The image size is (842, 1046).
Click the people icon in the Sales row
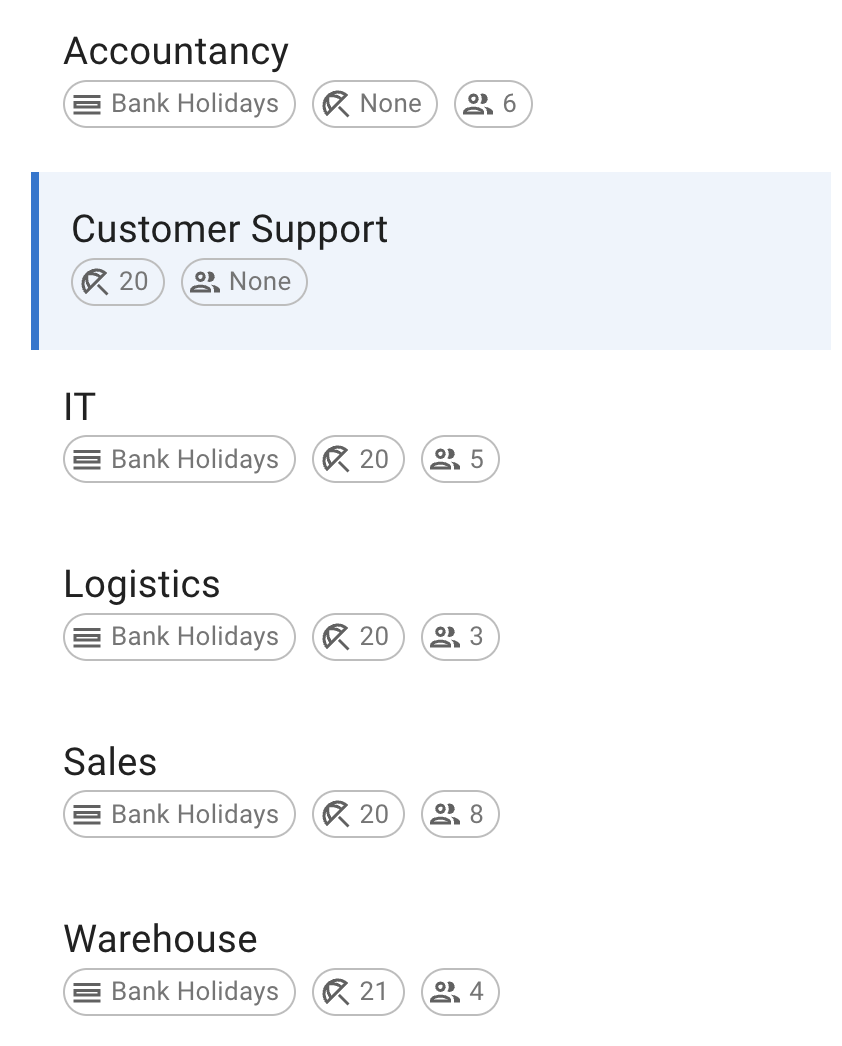pyautogui.click(x=445, y=815)
